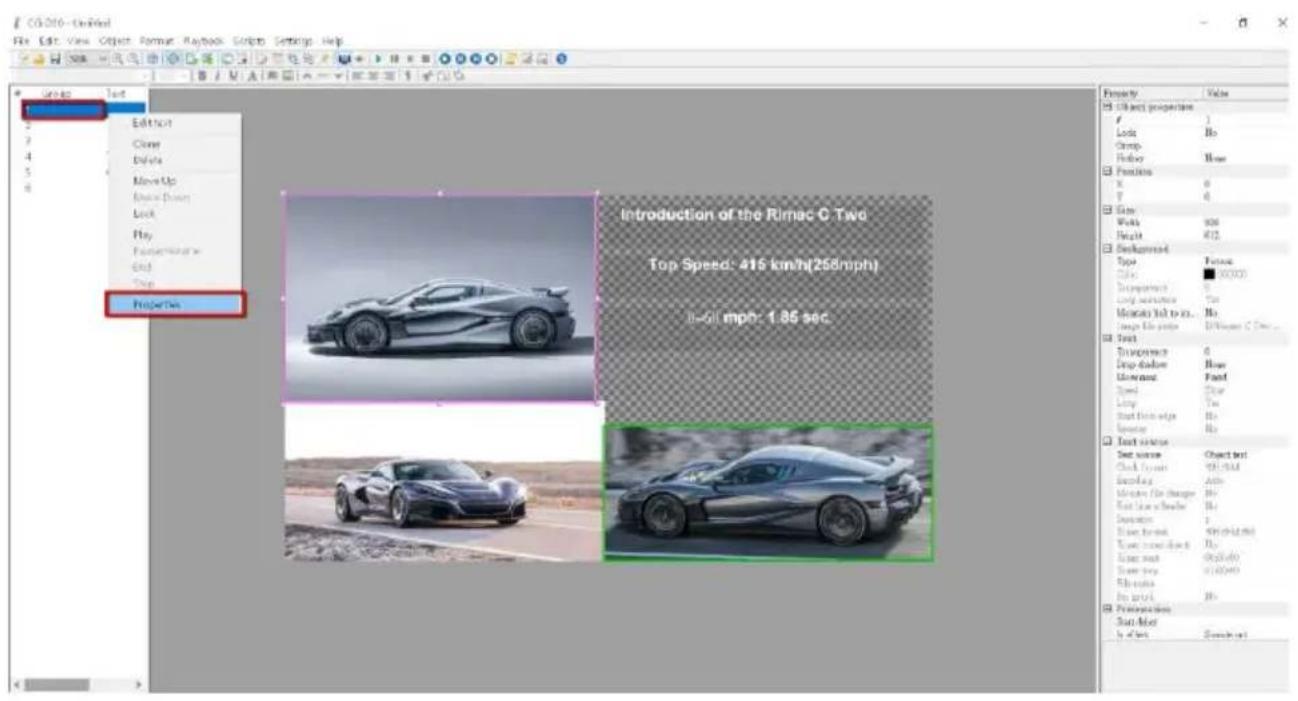The image size is (1298, 701).
Task: Click the blue info icon on toolbar
Action: point(560,59)
